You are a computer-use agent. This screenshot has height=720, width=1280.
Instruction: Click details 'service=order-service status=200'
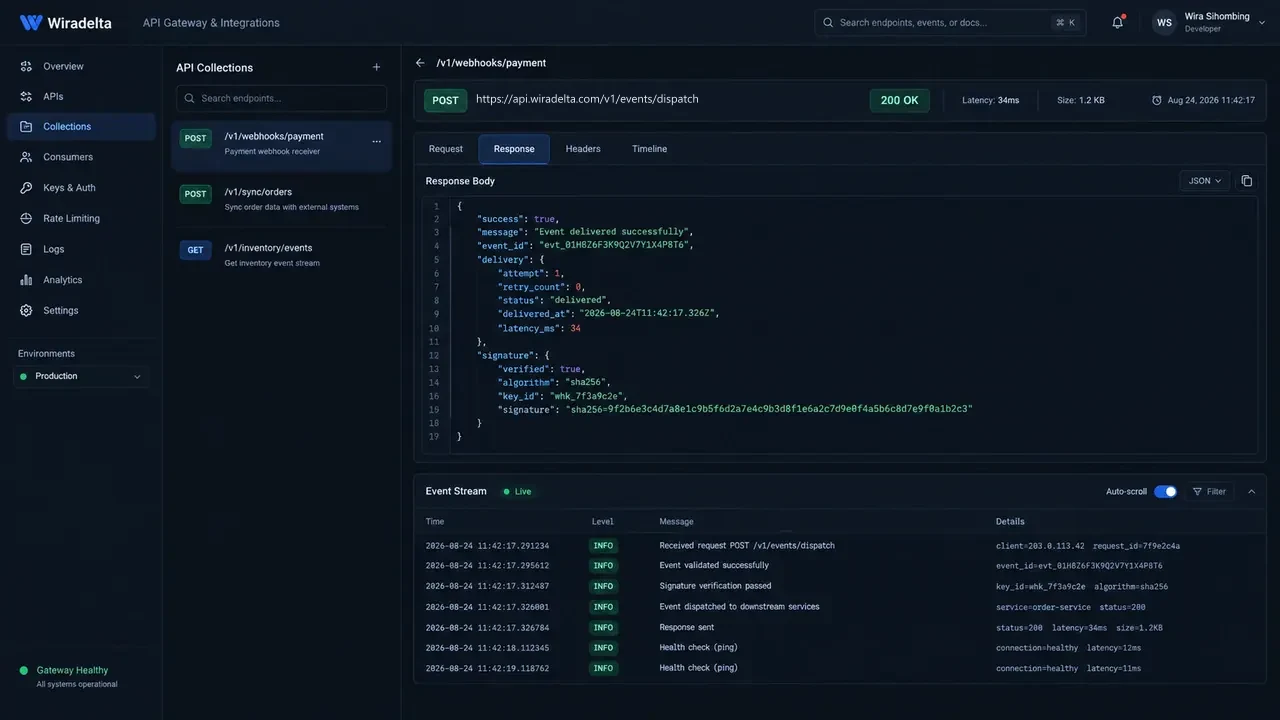[x=1071, y=607]
